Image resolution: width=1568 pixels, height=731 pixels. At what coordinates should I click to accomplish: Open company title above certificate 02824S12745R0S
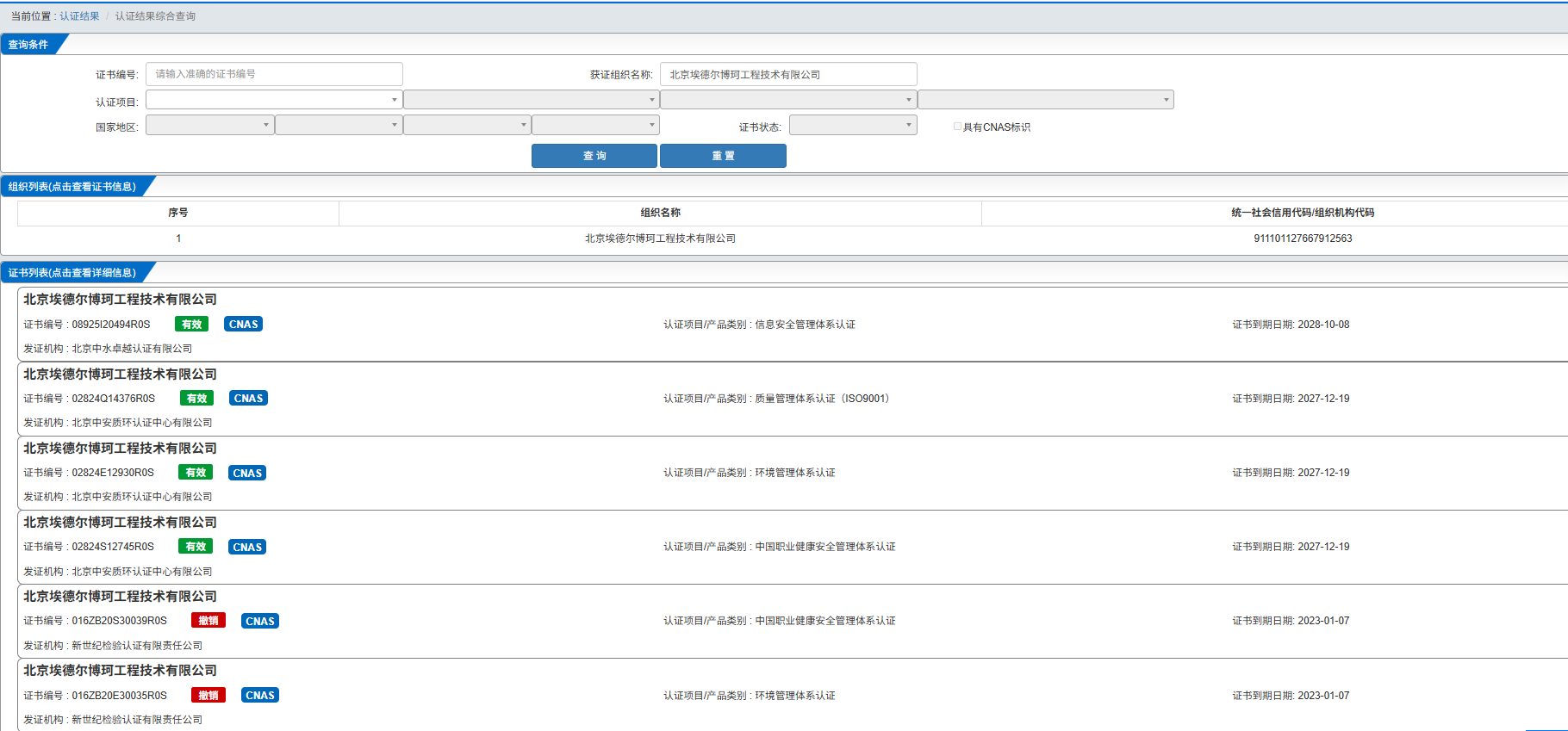tap(120, 523)
